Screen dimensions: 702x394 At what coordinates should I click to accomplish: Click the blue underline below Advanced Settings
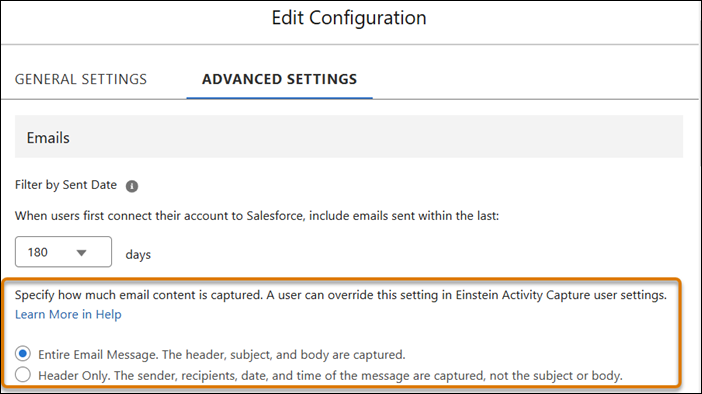279,98
